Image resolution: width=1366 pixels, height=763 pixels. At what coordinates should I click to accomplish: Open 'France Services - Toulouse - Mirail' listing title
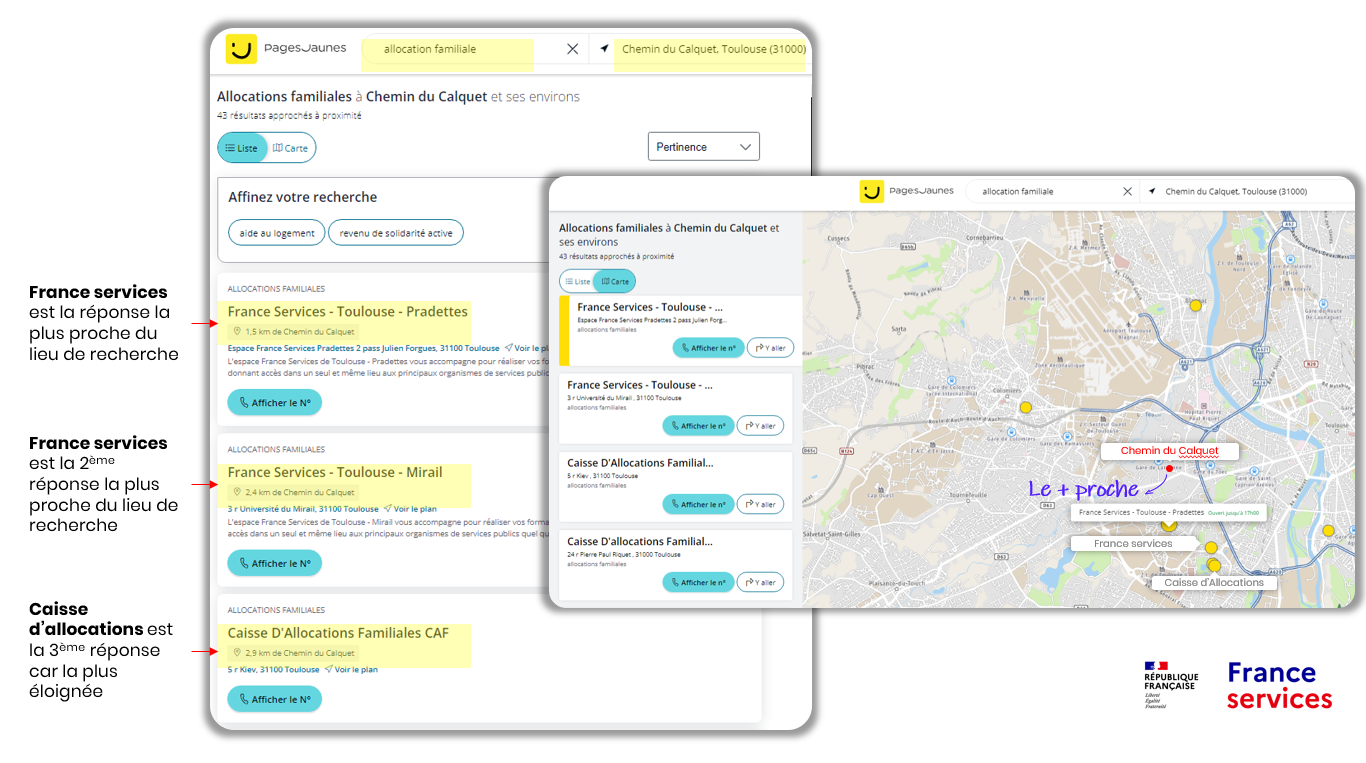tap(335, 472)
